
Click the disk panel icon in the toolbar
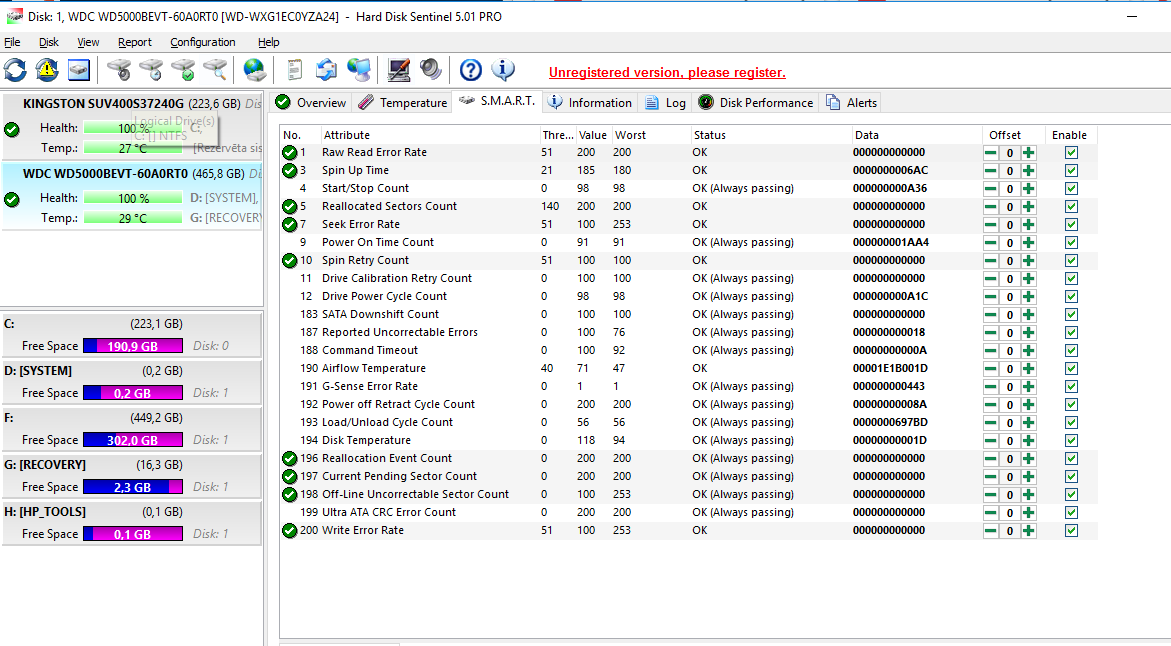pos(78,70)
